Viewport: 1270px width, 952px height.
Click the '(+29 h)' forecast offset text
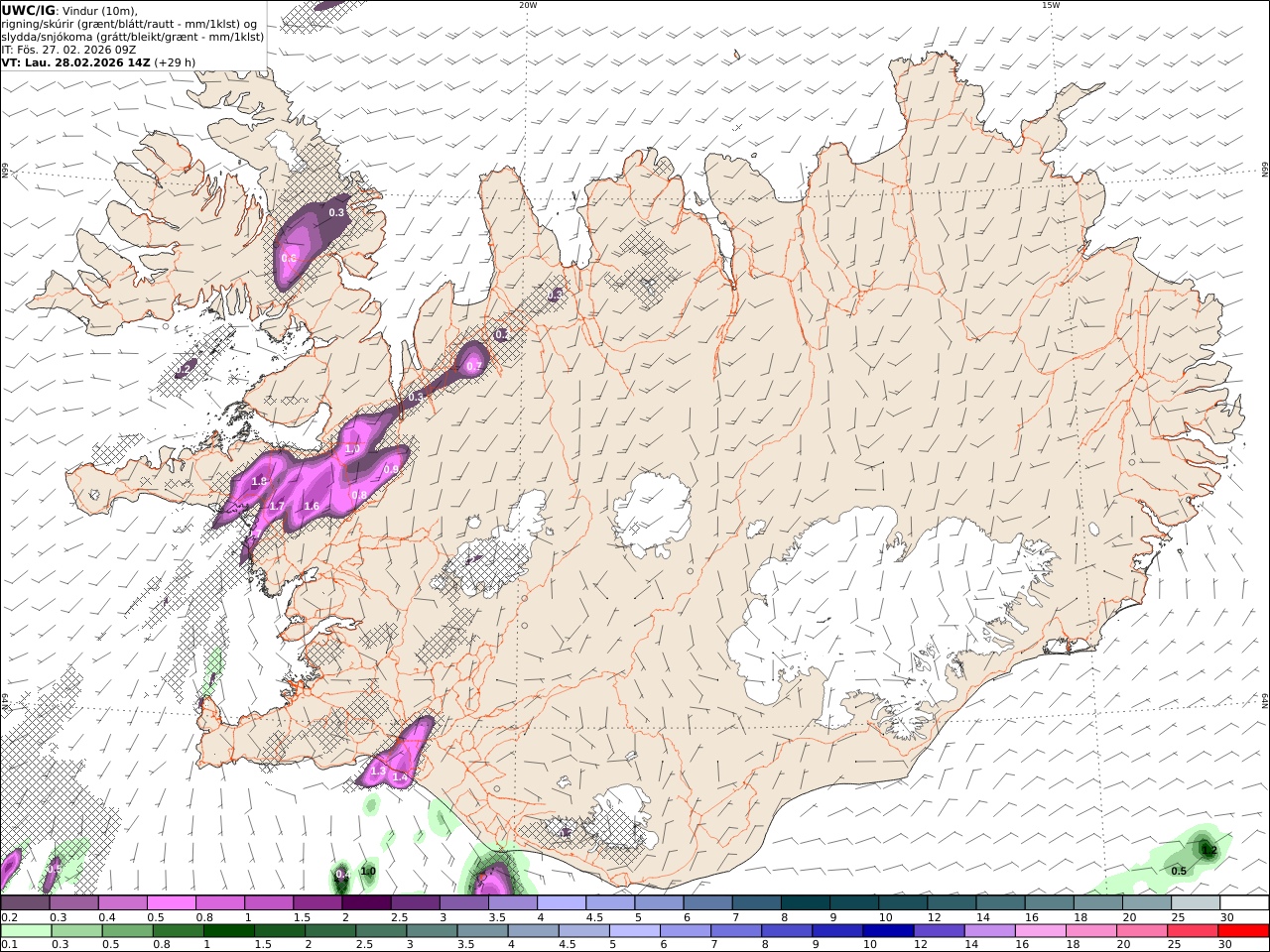pyautogui.click(x=175, y=62)
